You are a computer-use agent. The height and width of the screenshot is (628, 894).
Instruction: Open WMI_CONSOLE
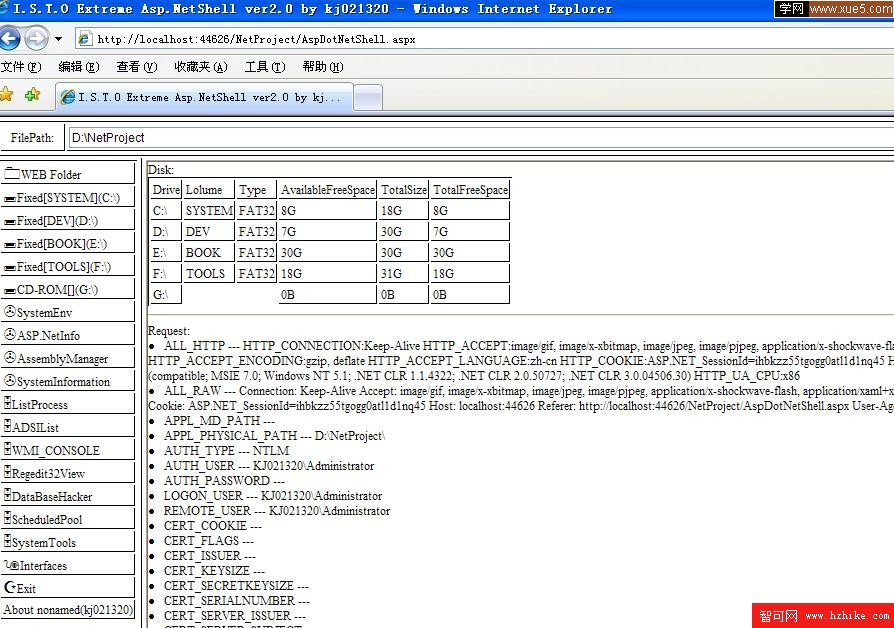point(68,449)
